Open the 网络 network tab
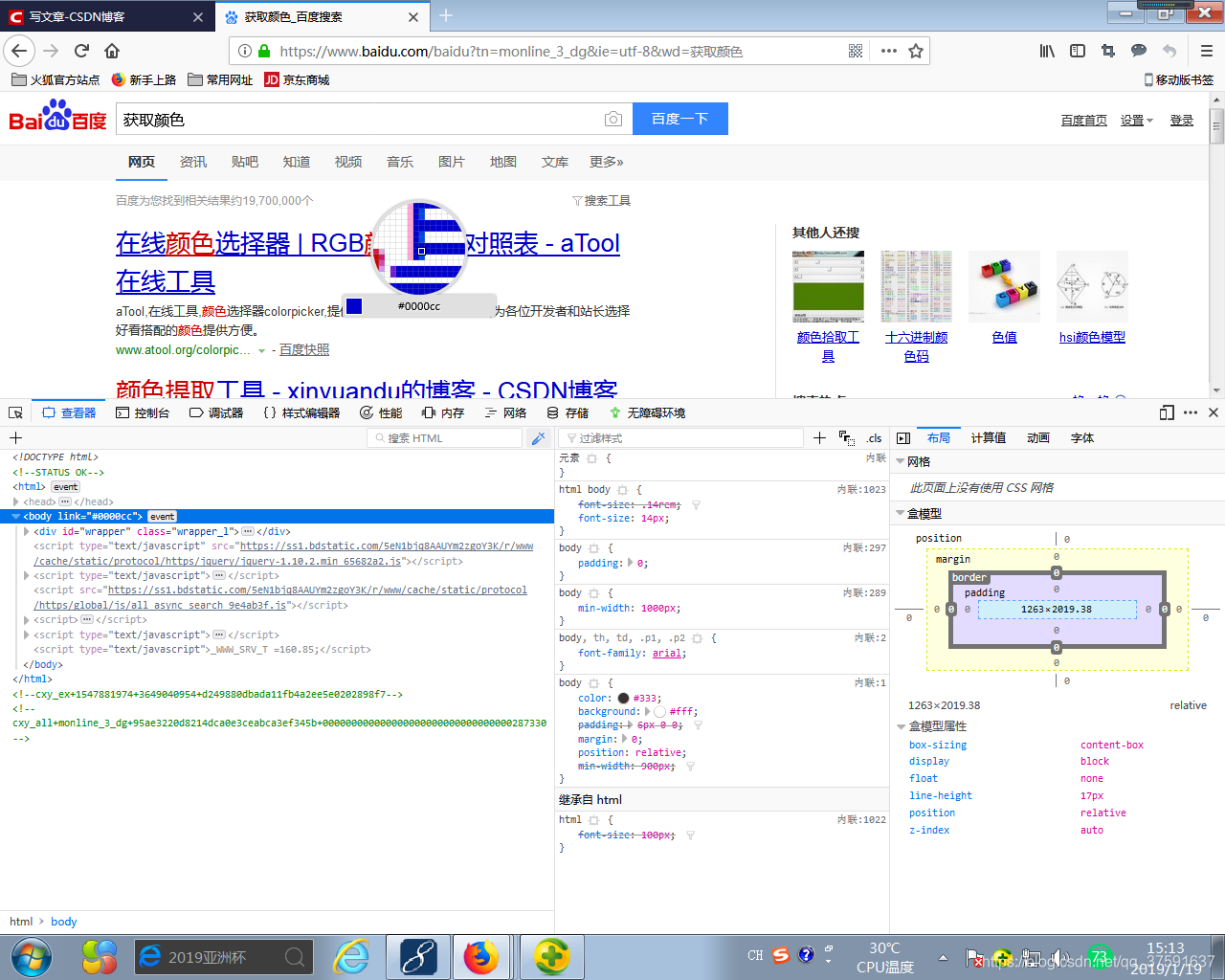The height and width of the screenshot is (980, 1225). tap(505, 412)
